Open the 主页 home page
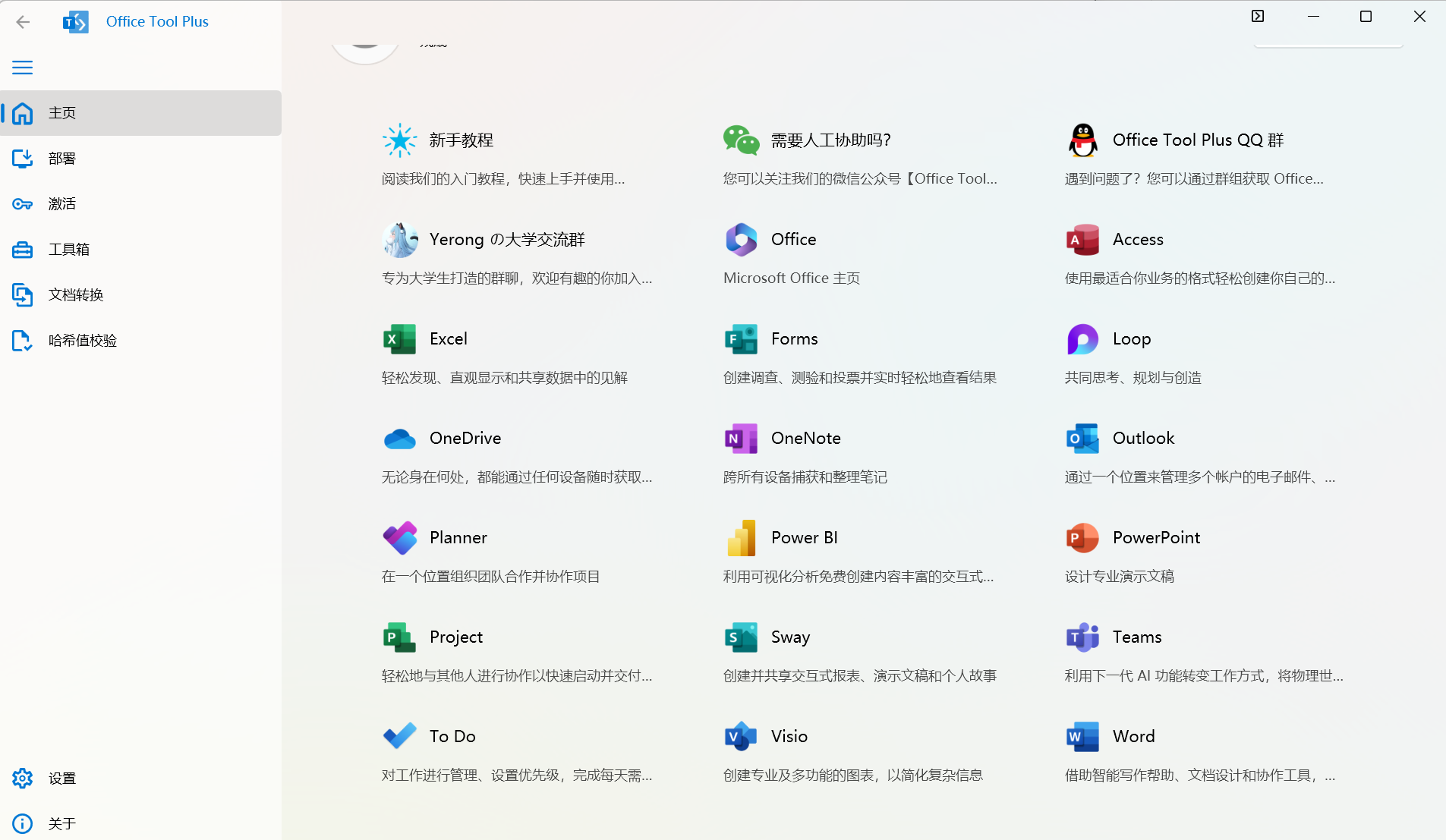Screen dimensions: 1446x840 (x=141, y=113)
